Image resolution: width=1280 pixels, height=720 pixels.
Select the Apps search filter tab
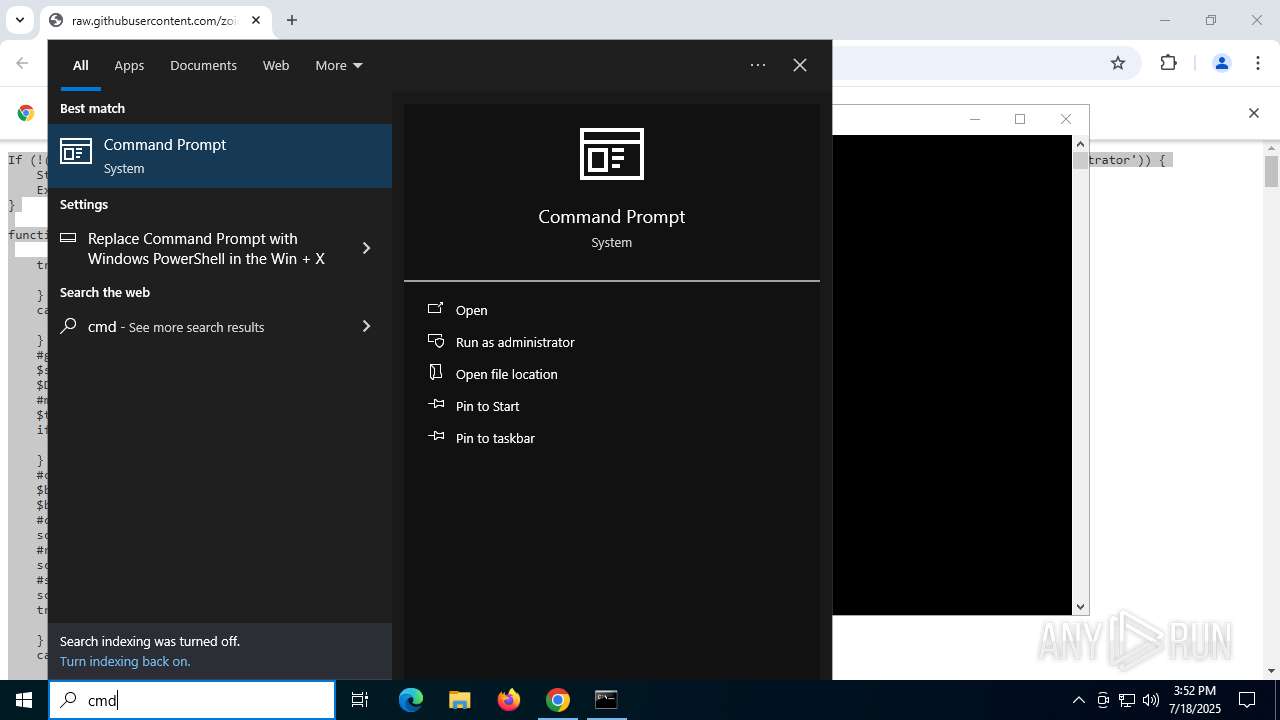coord(129,65)
